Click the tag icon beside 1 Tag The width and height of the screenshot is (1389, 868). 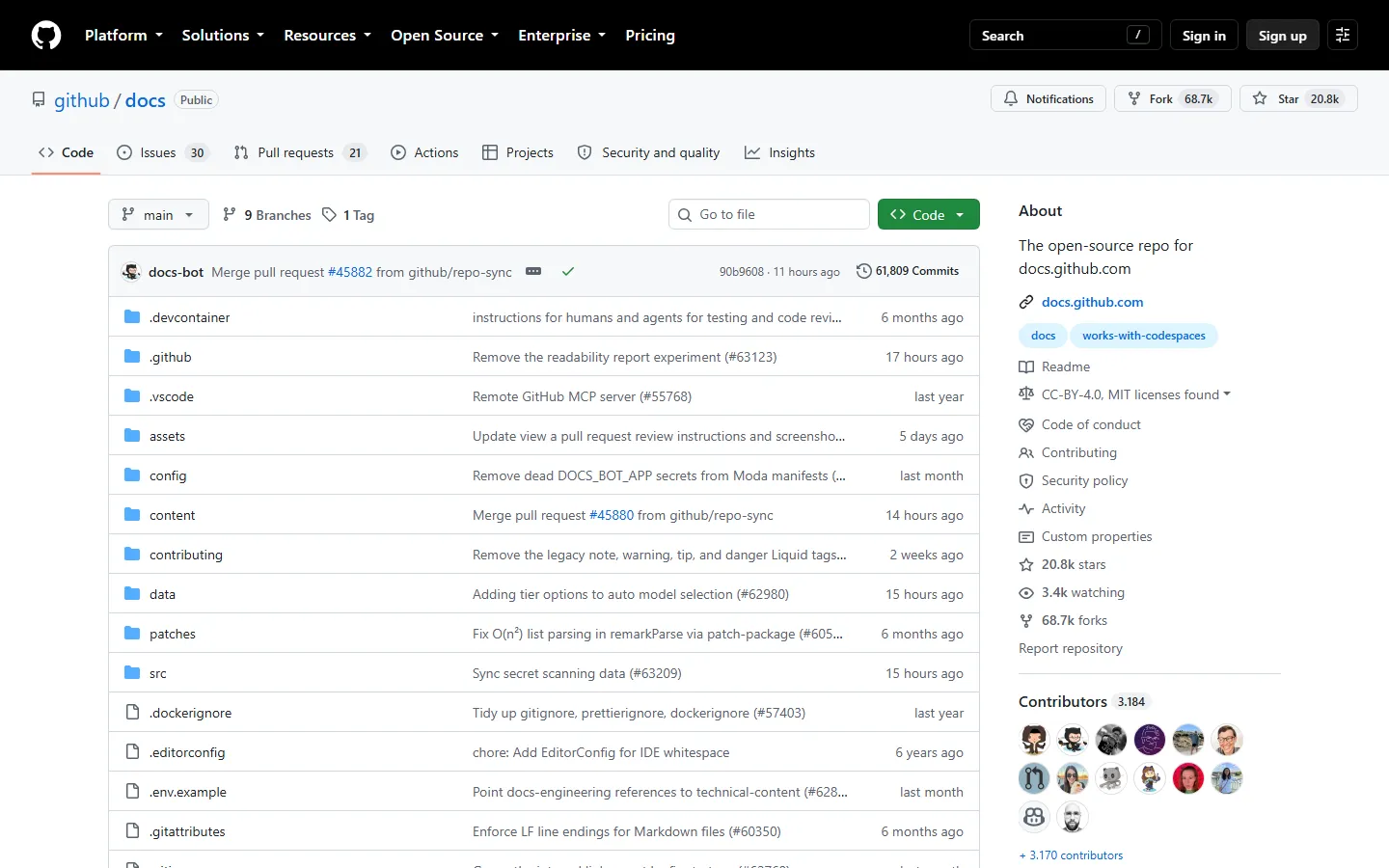coord(329,215)
